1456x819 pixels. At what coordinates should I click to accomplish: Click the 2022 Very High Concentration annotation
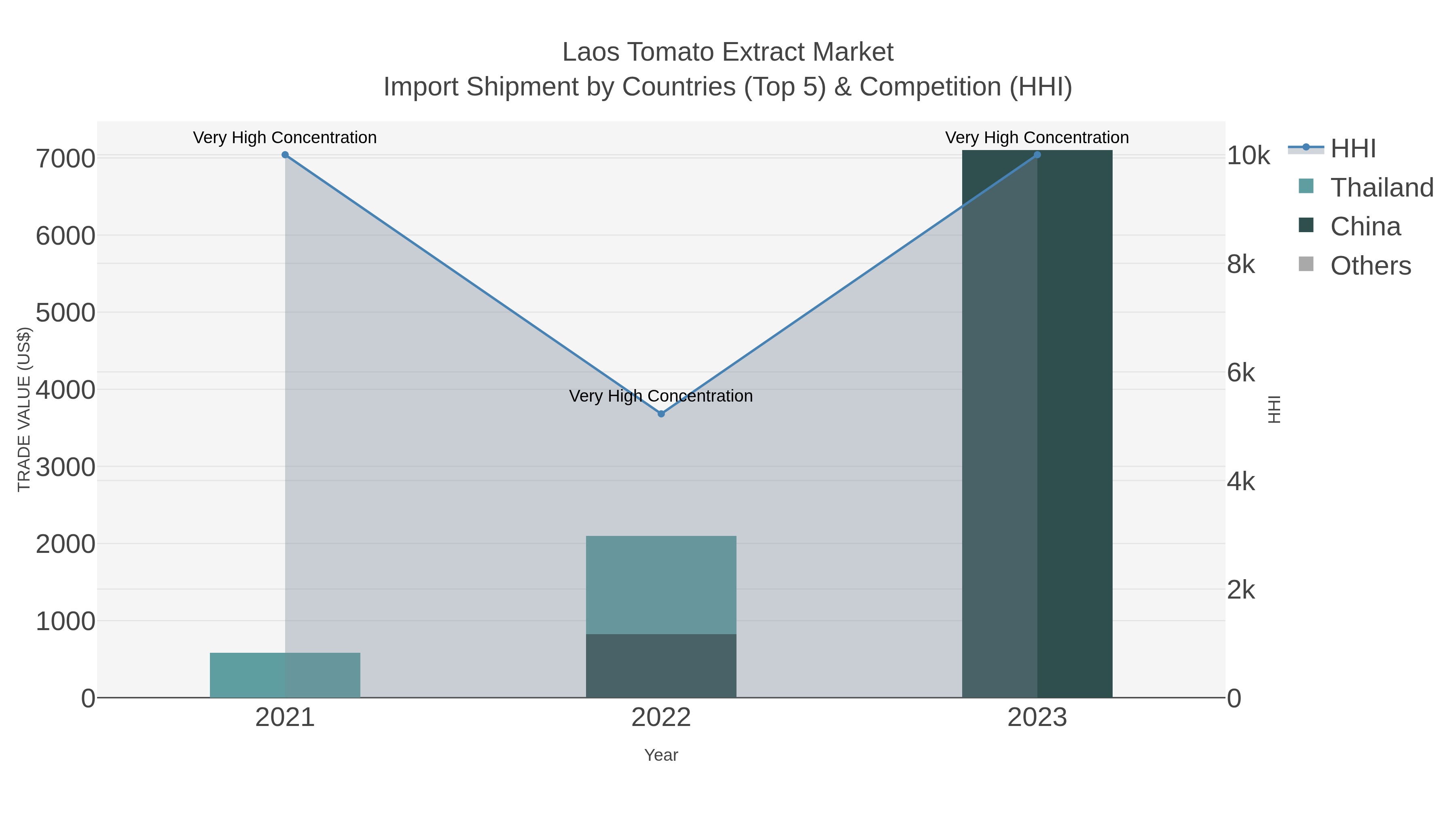coord(661,396)
